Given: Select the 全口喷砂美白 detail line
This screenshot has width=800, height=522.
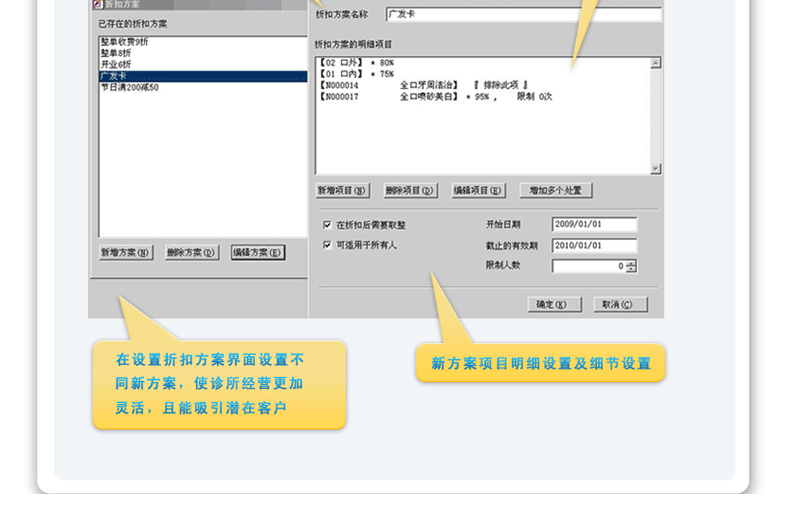Looking at the screenshot, I should (x=430, y=97).
